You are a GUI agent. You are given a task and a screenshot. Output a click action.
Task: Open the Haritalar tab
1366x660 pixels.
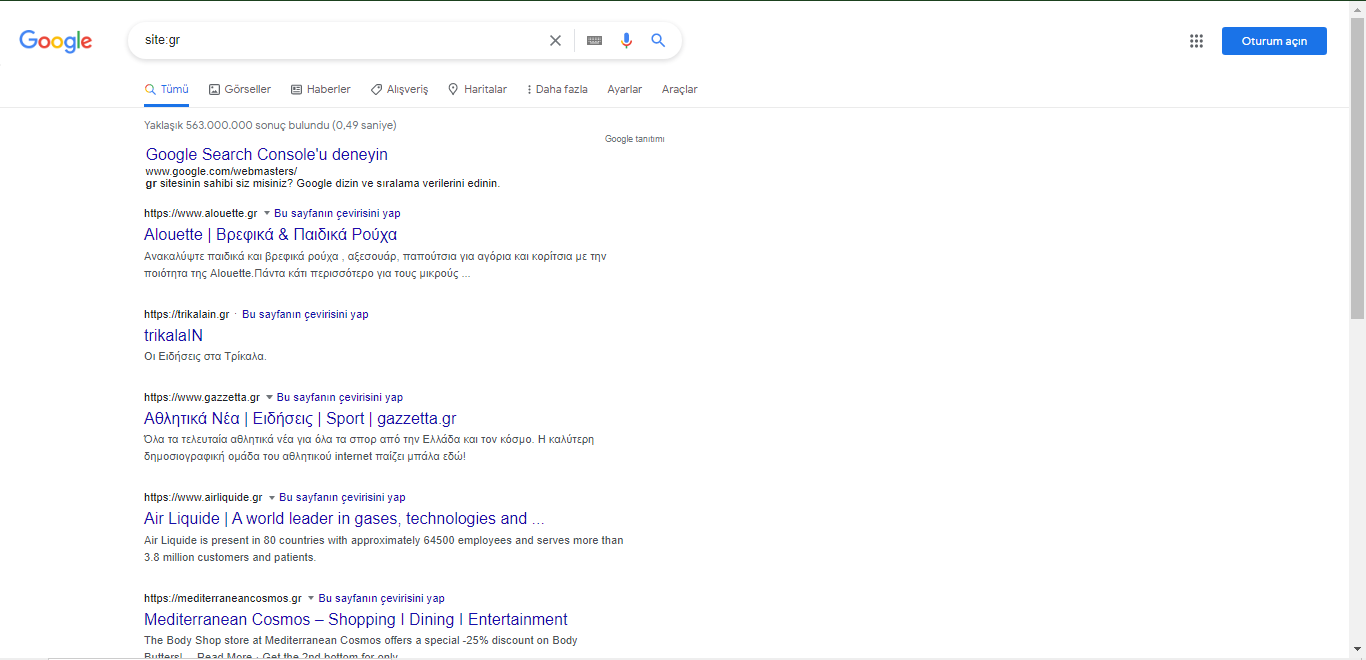pyautogui.click(x=477, y=89)
